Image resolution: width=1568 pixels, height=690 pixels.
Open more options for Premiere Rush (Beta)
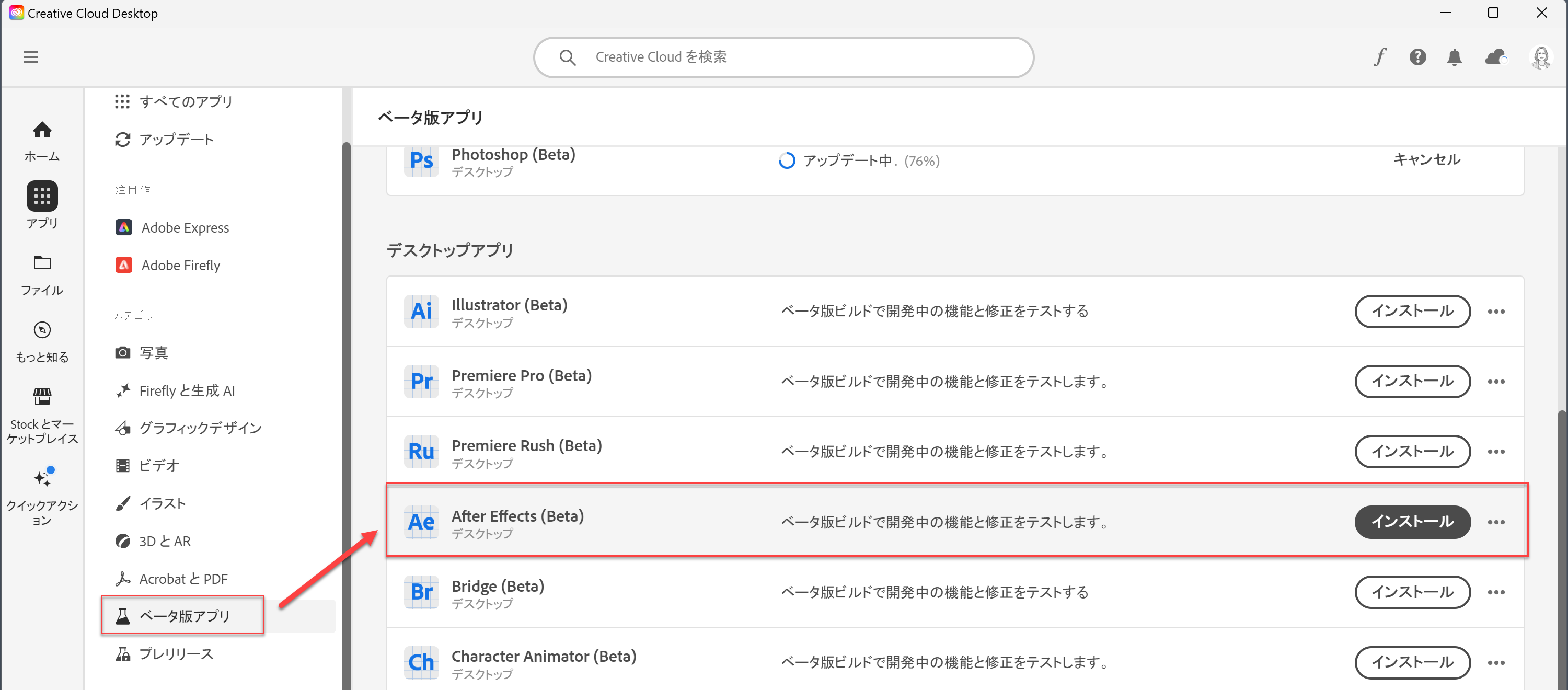(x=1497, y=452)
